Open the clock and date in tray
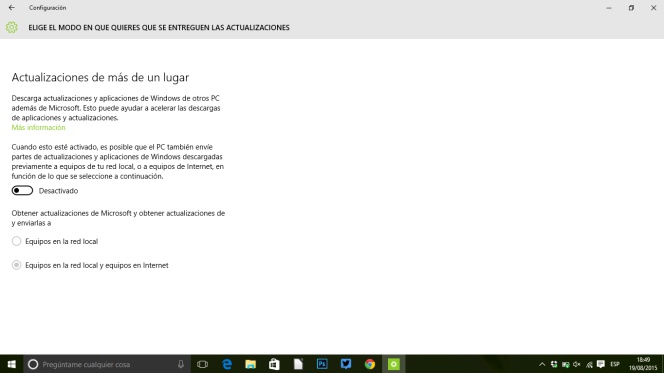This screenshot has width=664, height=373. 643,364
